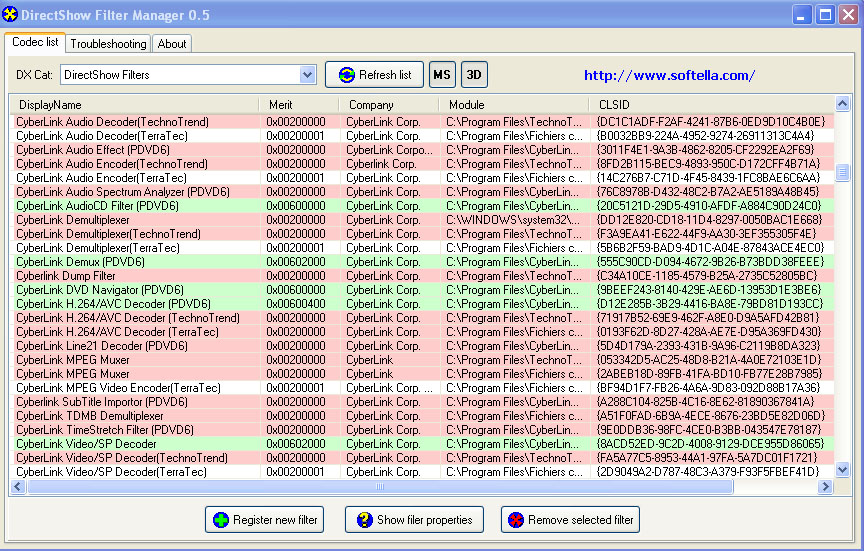Screen dimensions: 864x551
Task: Click the vertical scrollbar down arrow
Action: [x=842, y=470]
